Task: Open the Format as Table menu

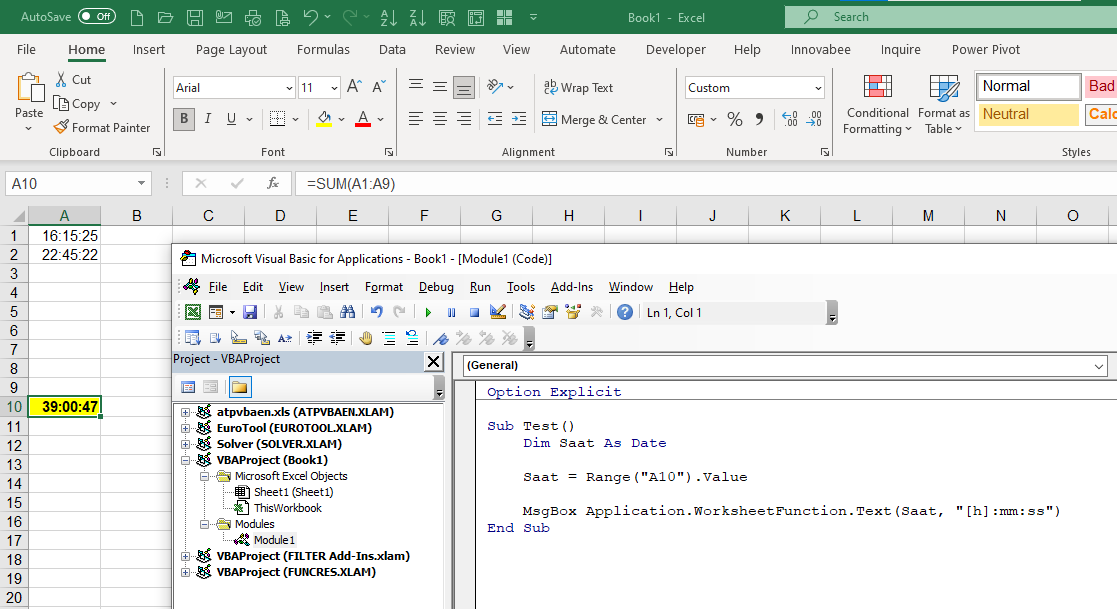Action: tap(944, 104)
